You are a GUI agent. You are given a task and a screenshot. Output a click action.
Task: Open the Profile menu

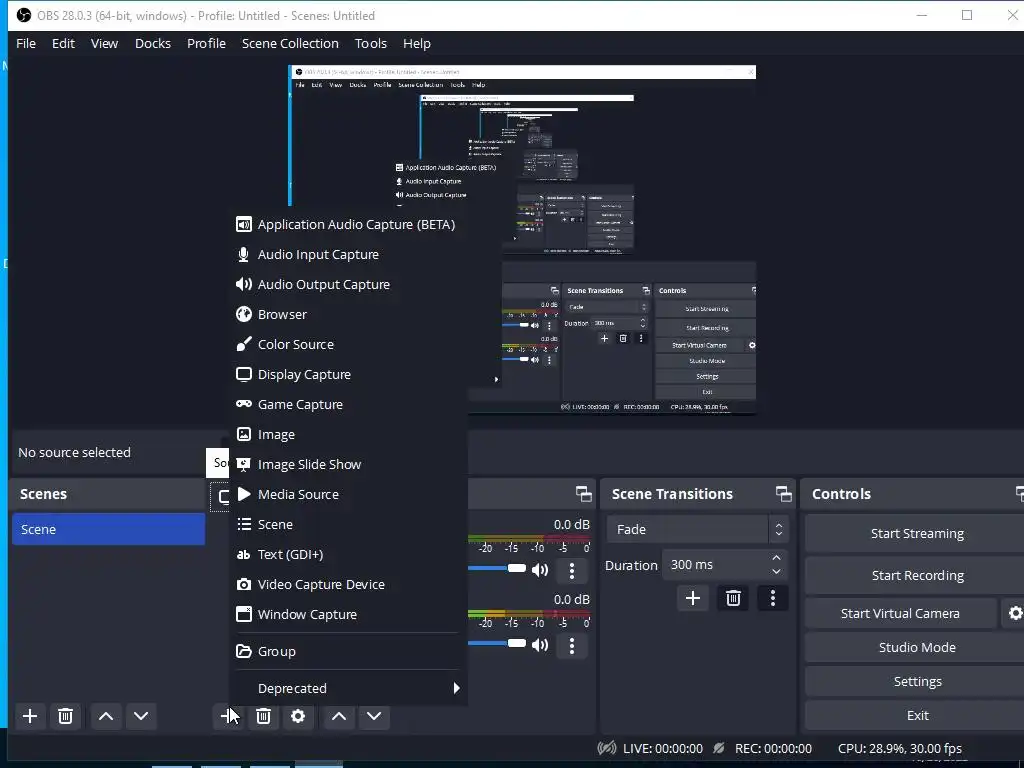206,44
